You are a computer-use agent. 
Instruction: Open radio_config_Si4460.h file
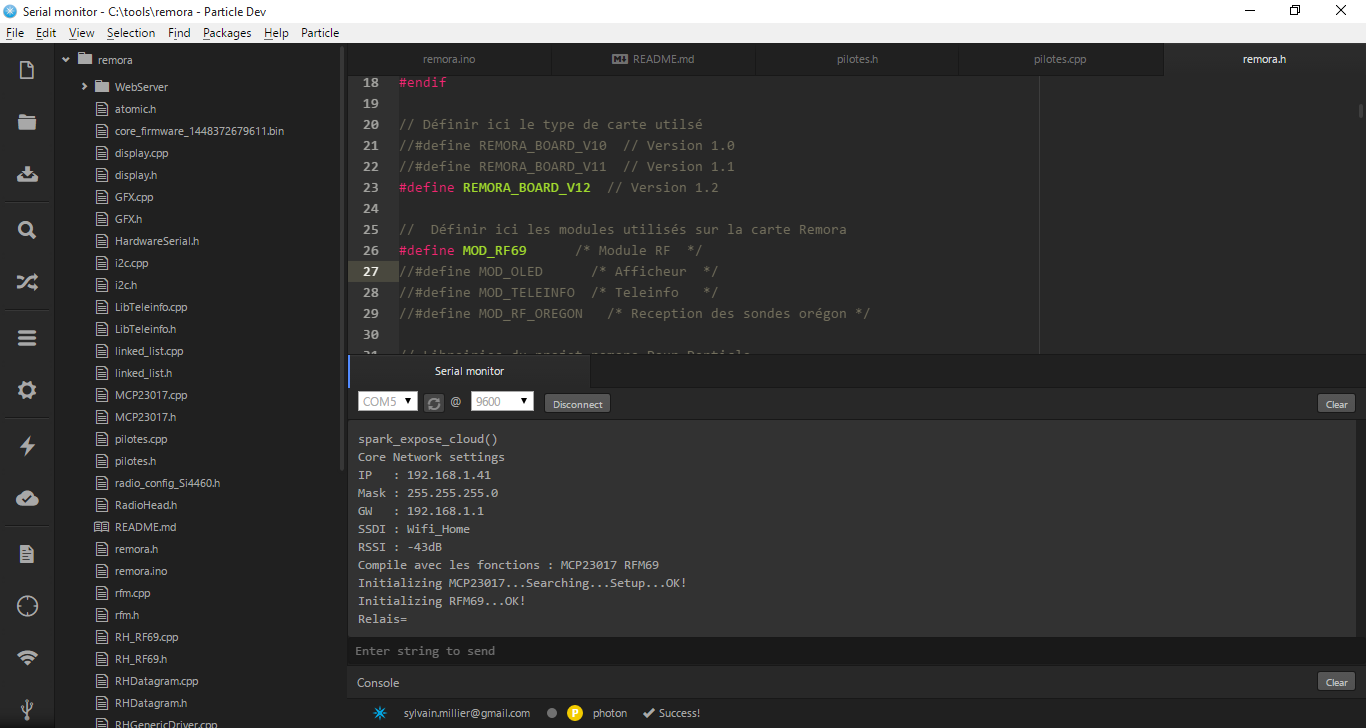tap(167, 483)
